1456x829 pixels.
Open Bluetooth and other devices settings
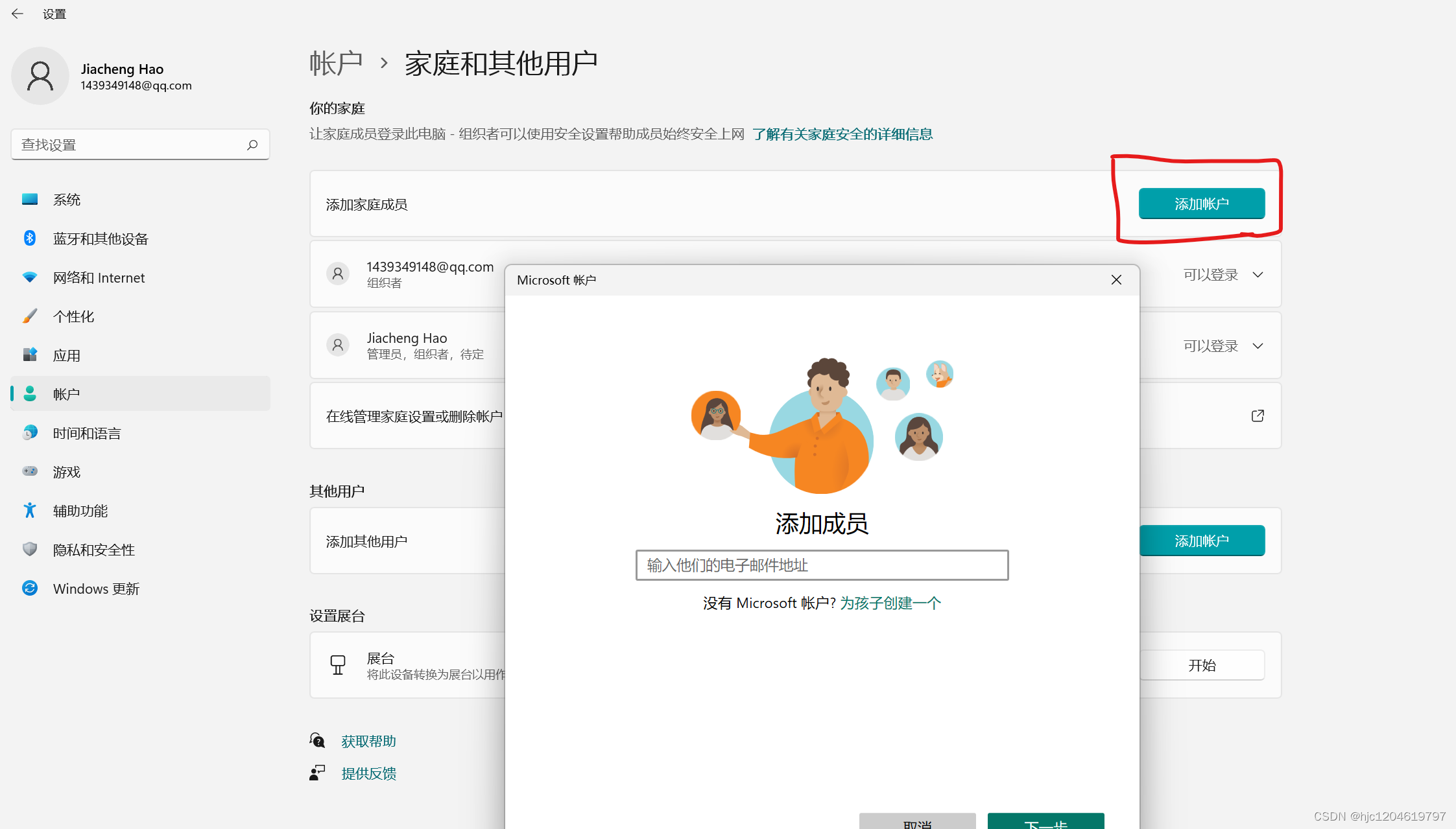101,239
